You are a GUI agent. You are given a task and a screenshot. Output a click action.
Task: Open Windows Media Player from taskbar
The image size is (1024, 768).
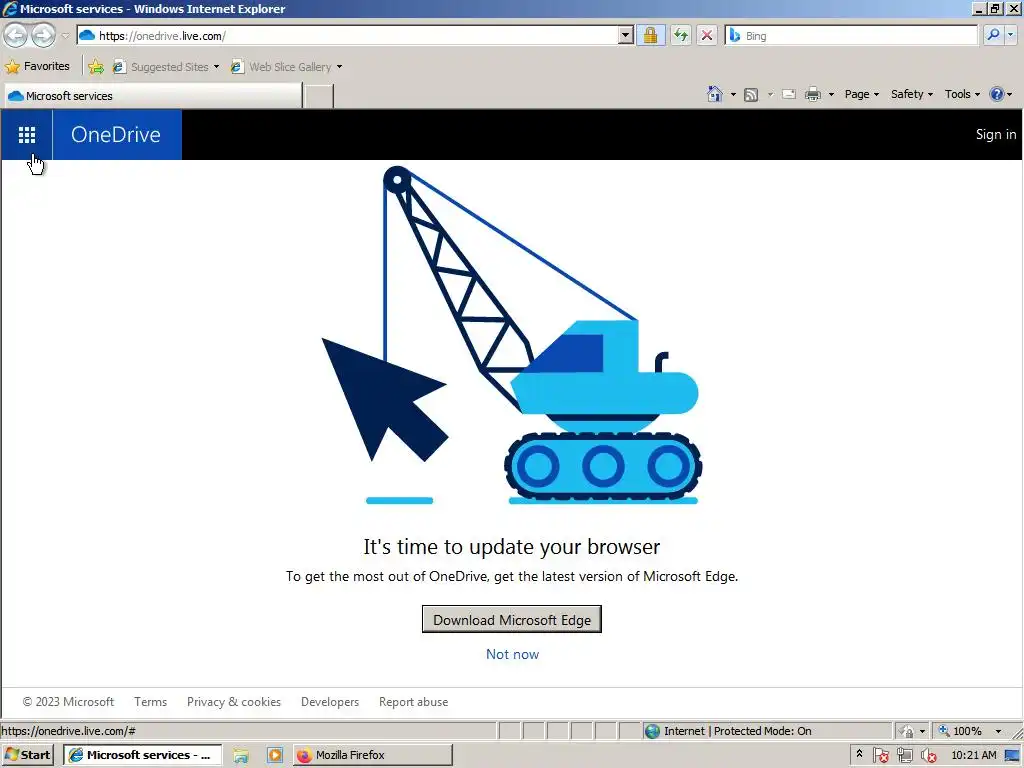click(274, 756)
